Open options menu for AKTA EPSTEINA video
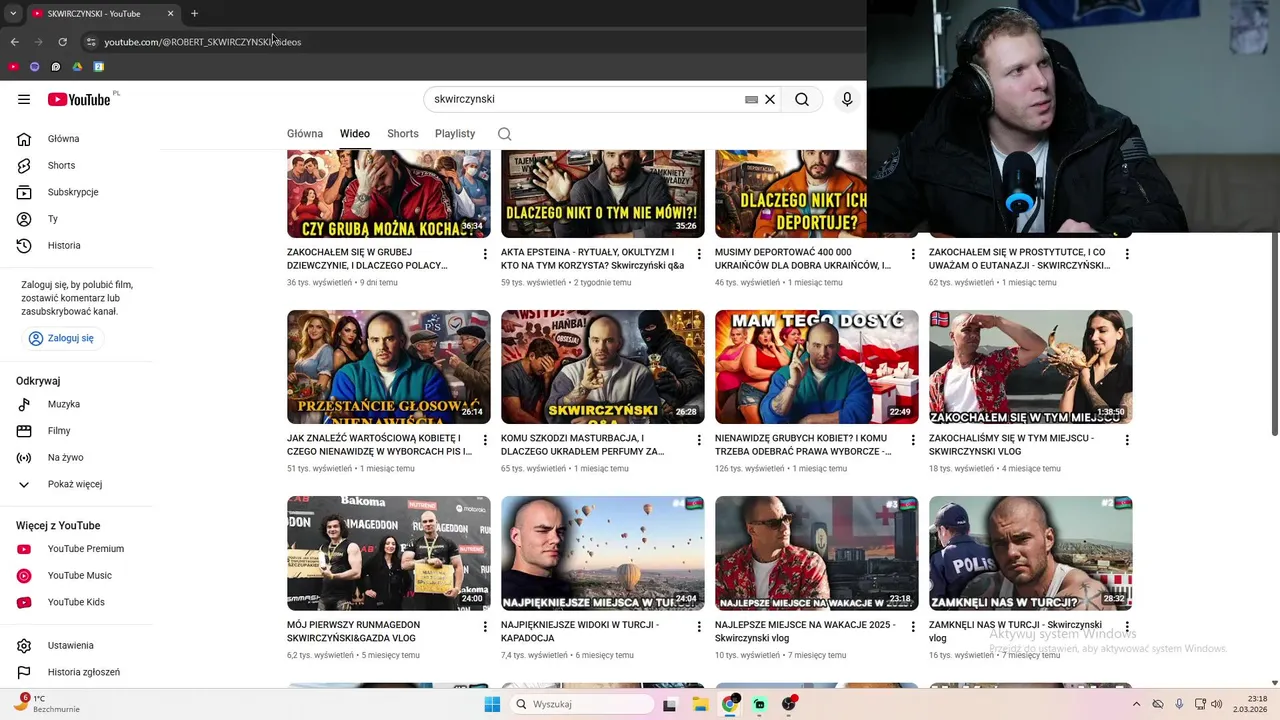1280x720 pixels. coord(699,254)
